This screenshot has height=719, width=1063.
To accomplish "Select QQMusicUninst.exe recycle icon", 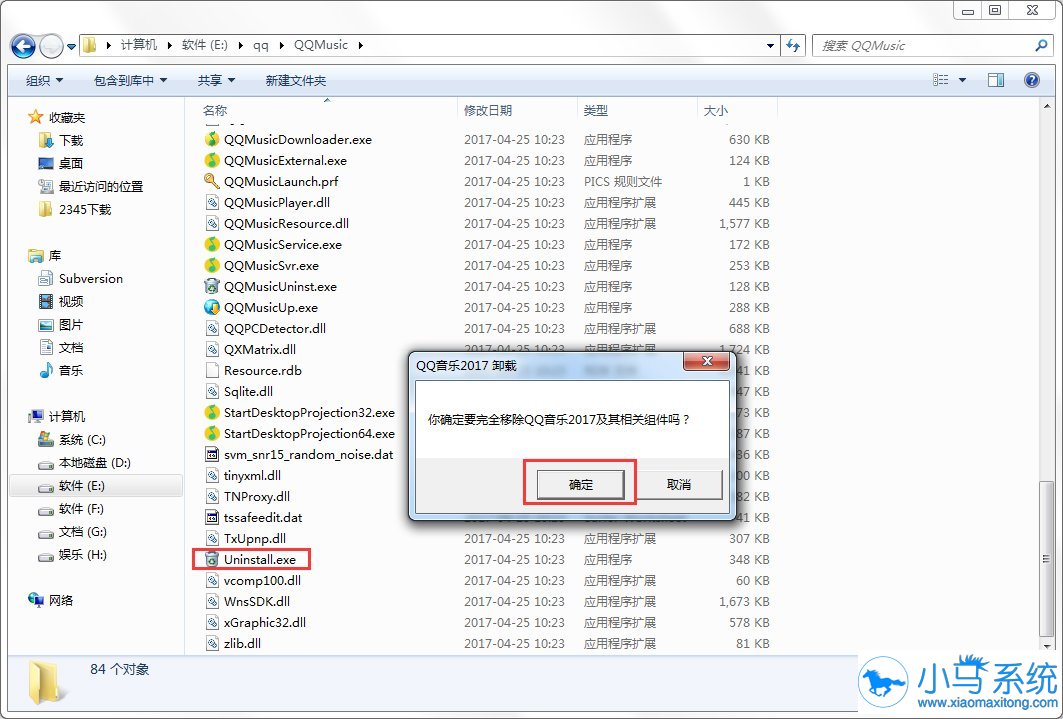I will click(212, 287).
